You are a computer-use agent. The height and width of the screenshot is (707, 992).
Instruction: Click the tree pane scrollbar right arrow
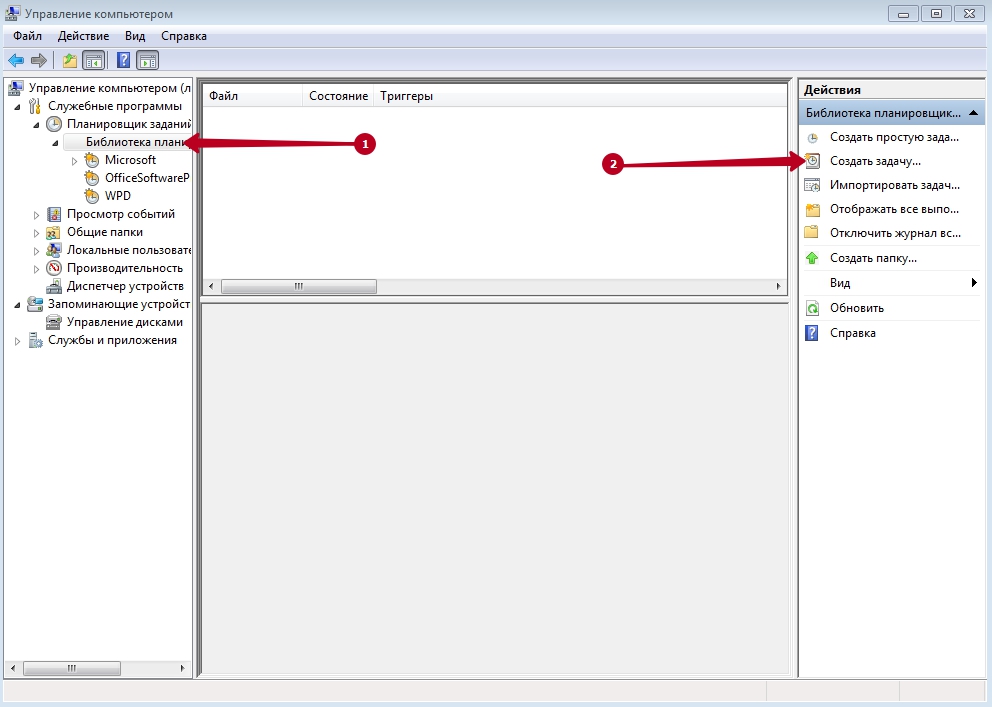[182, 668]
